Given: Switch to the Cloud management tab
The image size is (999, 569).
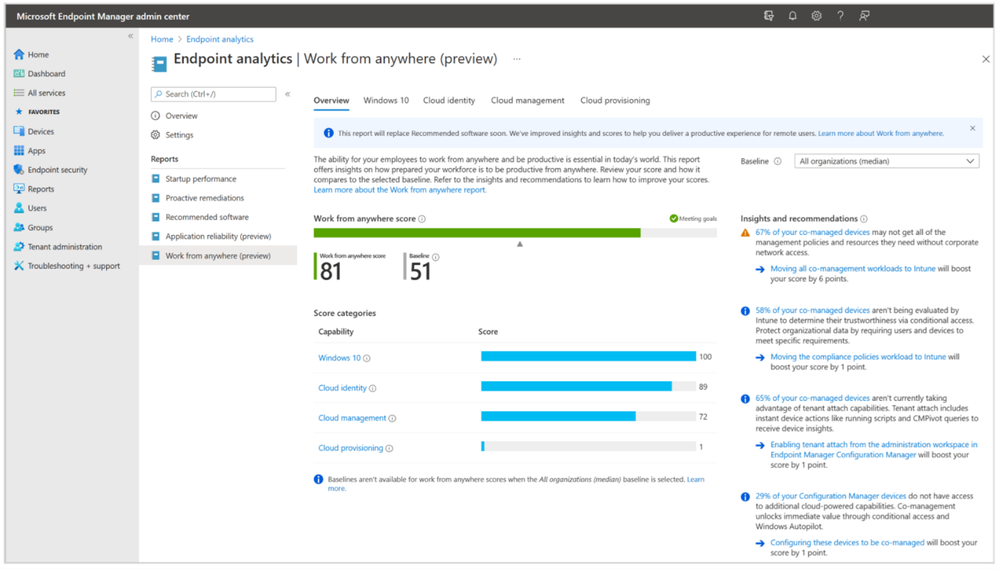Looking at the screenshot, I should pyautogui.click(x=528, y=101).
